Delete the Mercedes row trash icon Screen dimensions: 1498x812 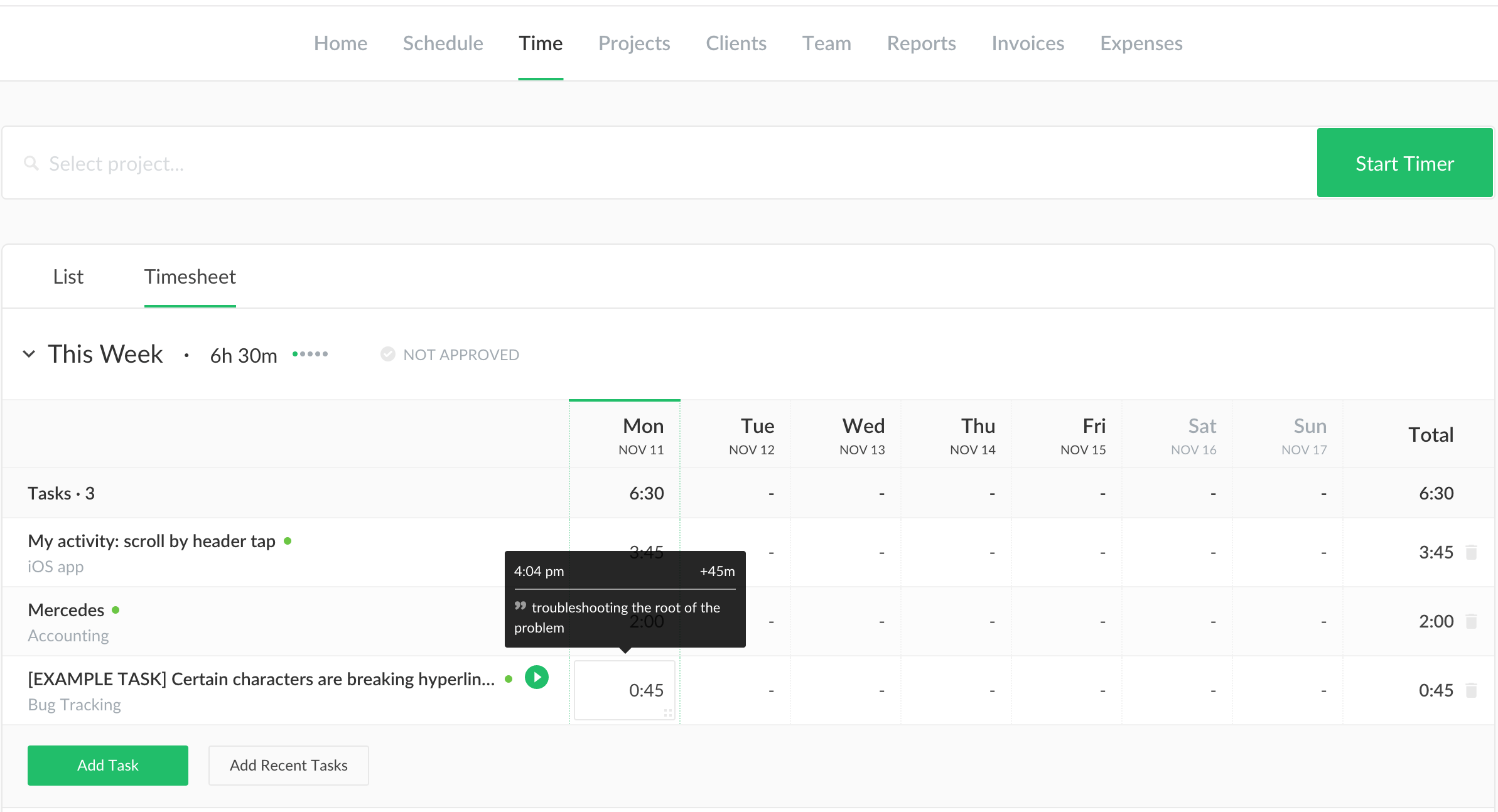[x=1471, y=621]
